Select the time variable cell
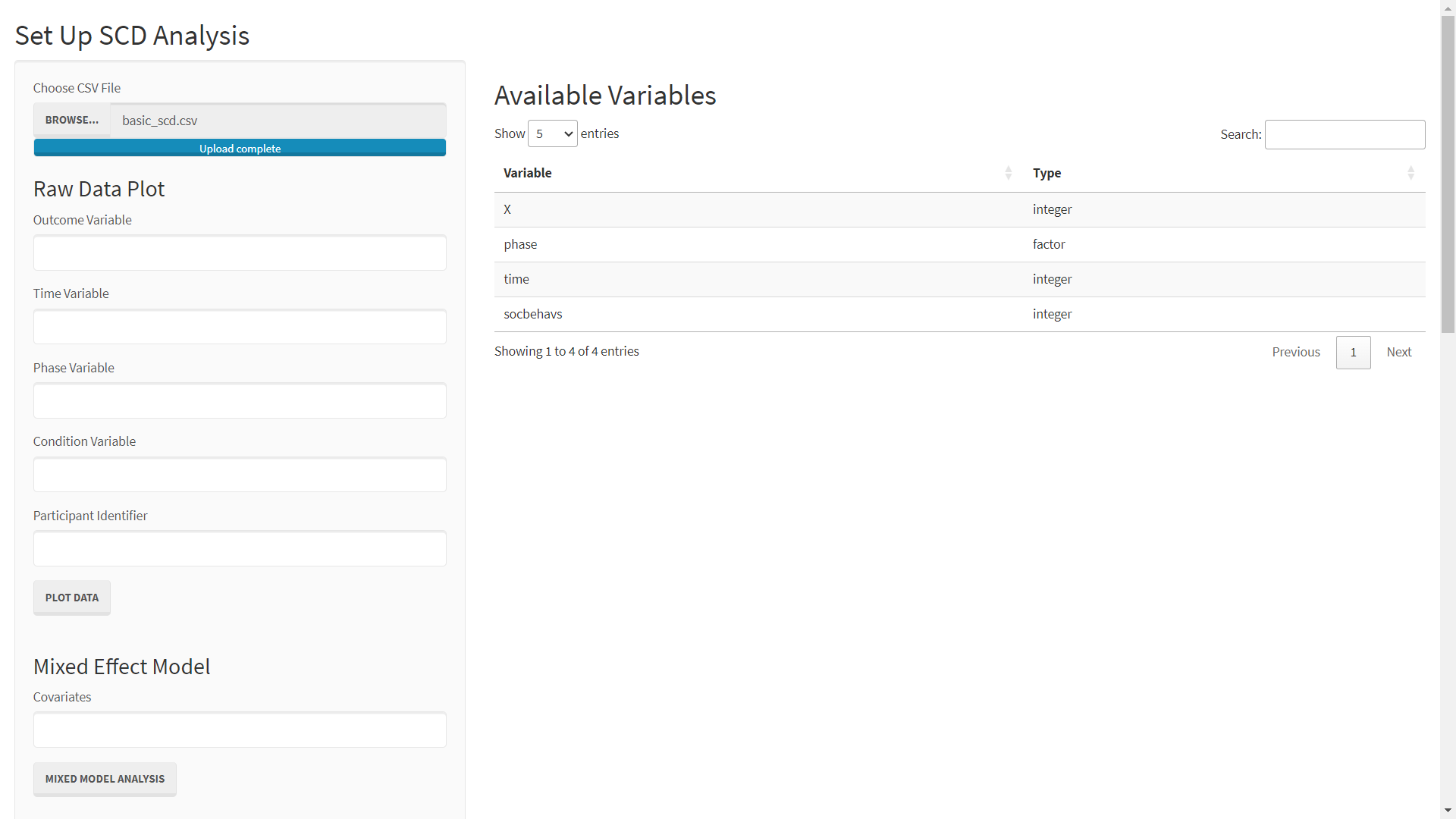1456x819 pixels. (758, 279)
